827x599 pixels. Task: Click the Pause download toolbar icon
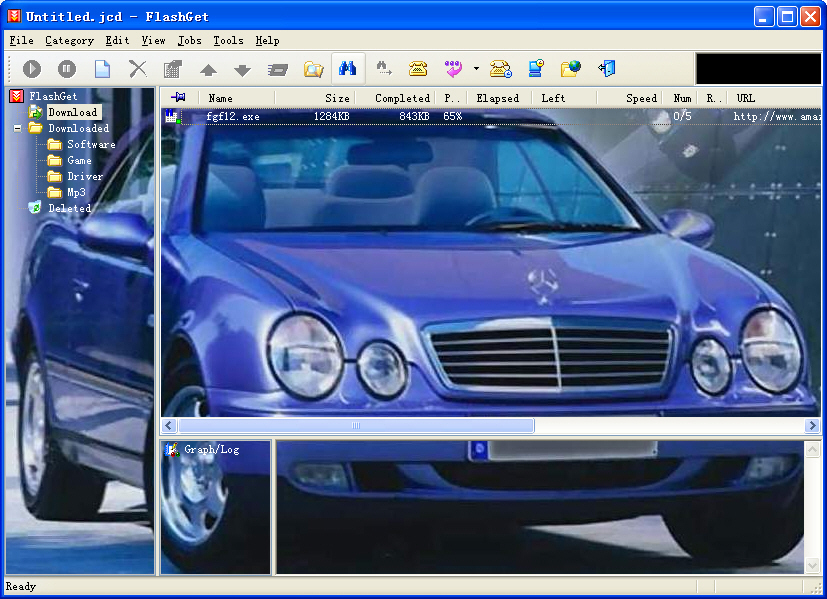pos(66,69)
